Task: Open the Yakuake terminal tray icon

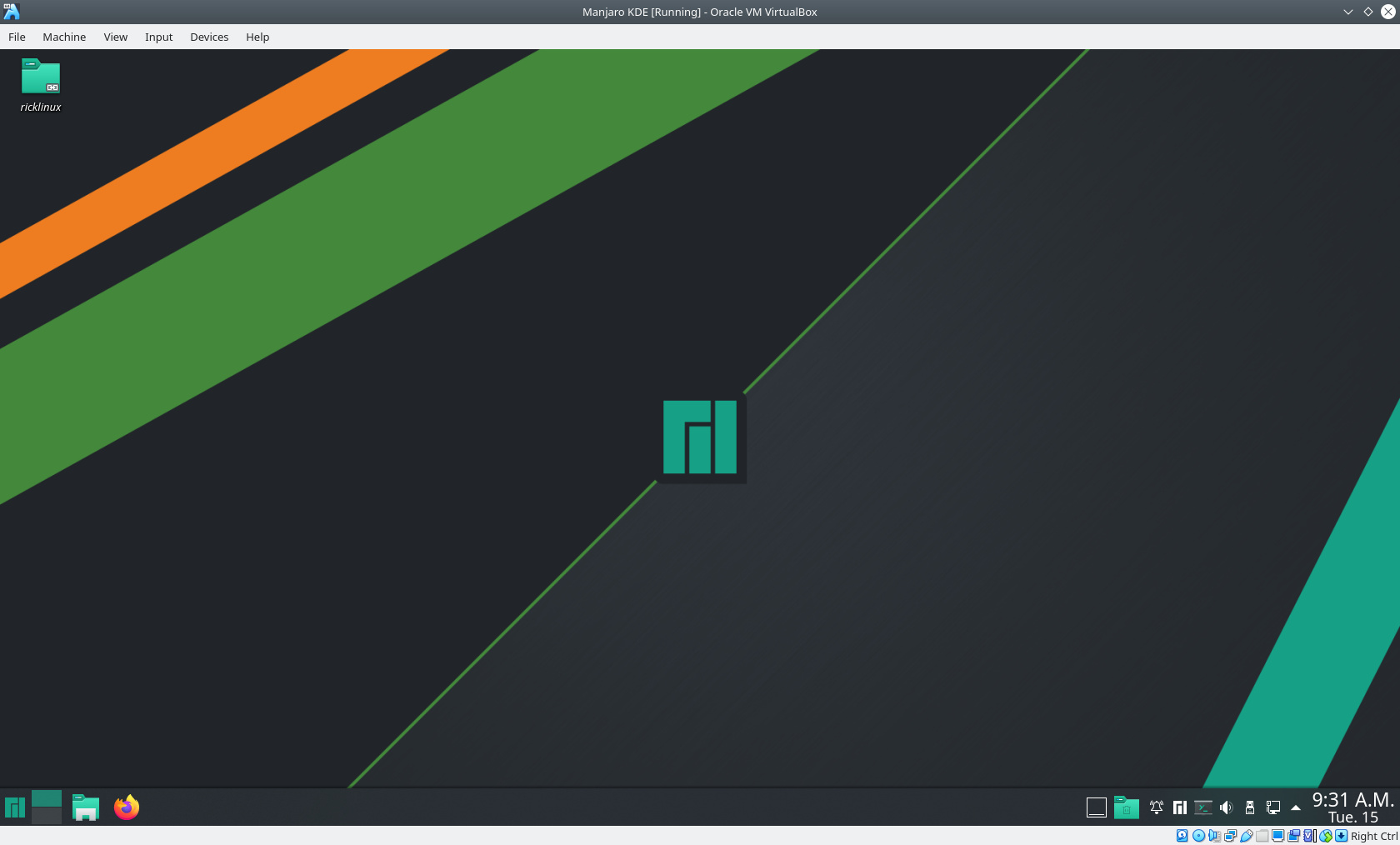Action: [1203, 807]
